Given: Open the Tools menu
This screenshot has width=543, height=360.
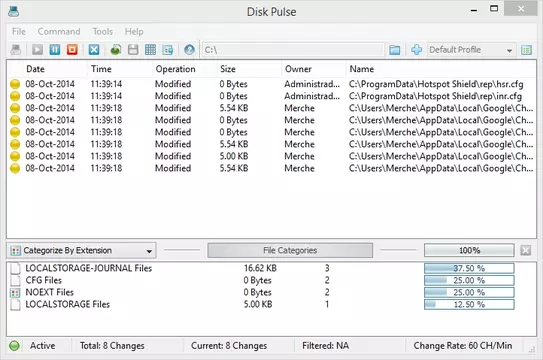Looking at the screenshot, I should 103,32.
